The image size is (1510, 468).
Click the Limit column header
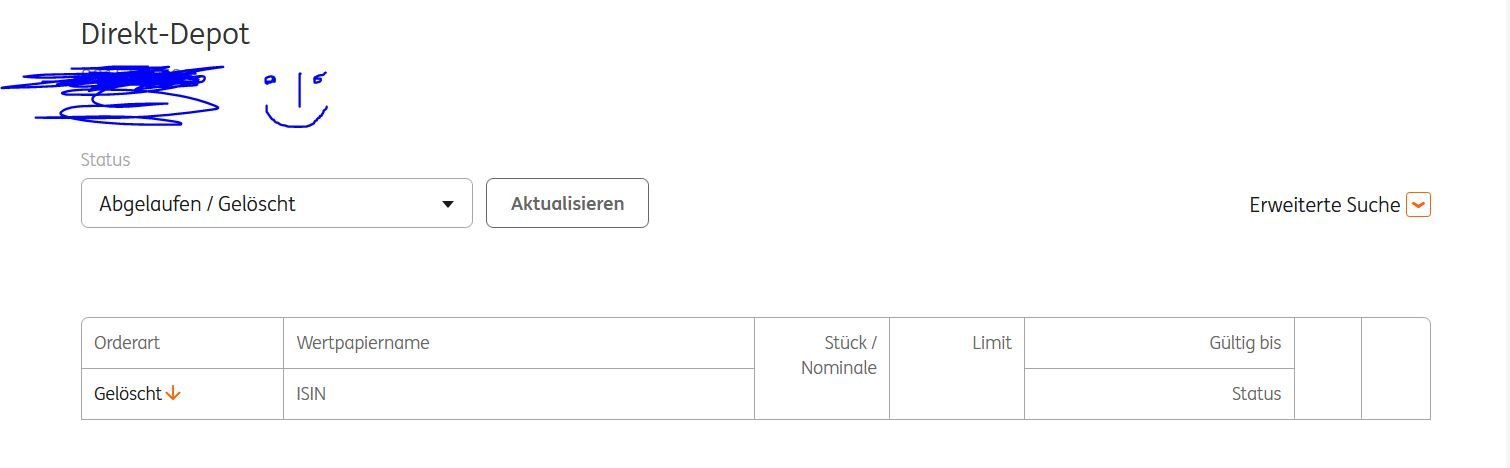(991, 343)
